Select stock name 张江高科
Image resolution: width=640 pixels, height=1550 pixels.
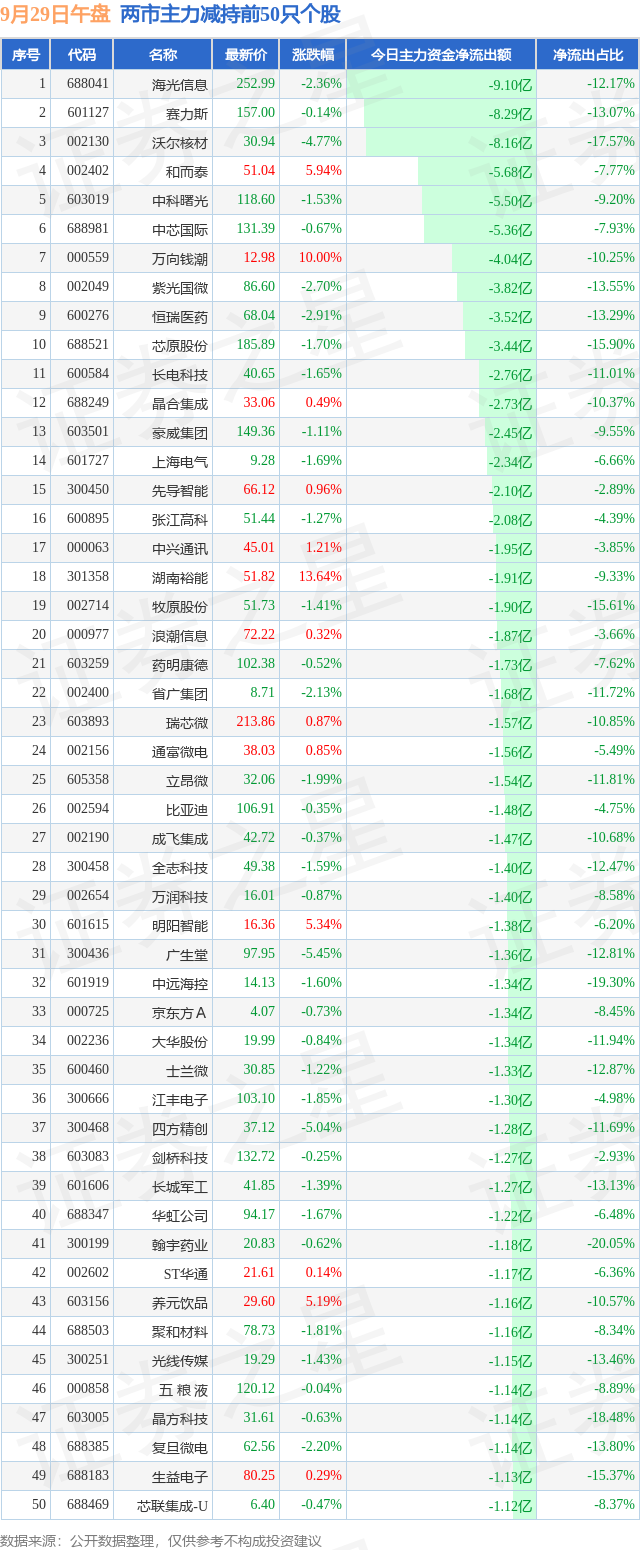click(x=180, y=519)
